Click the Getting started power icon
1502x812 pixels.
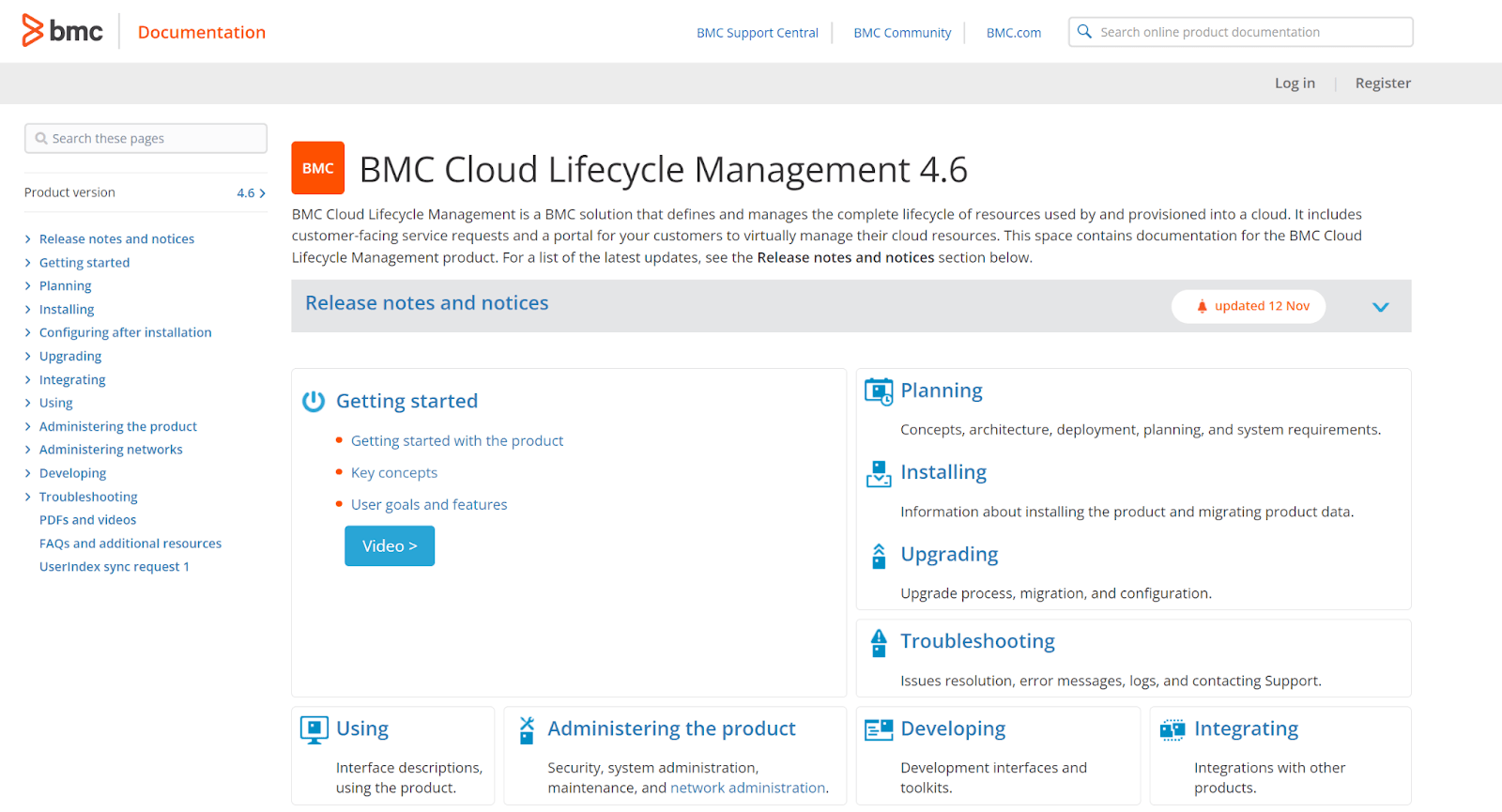tap(314, 402)
